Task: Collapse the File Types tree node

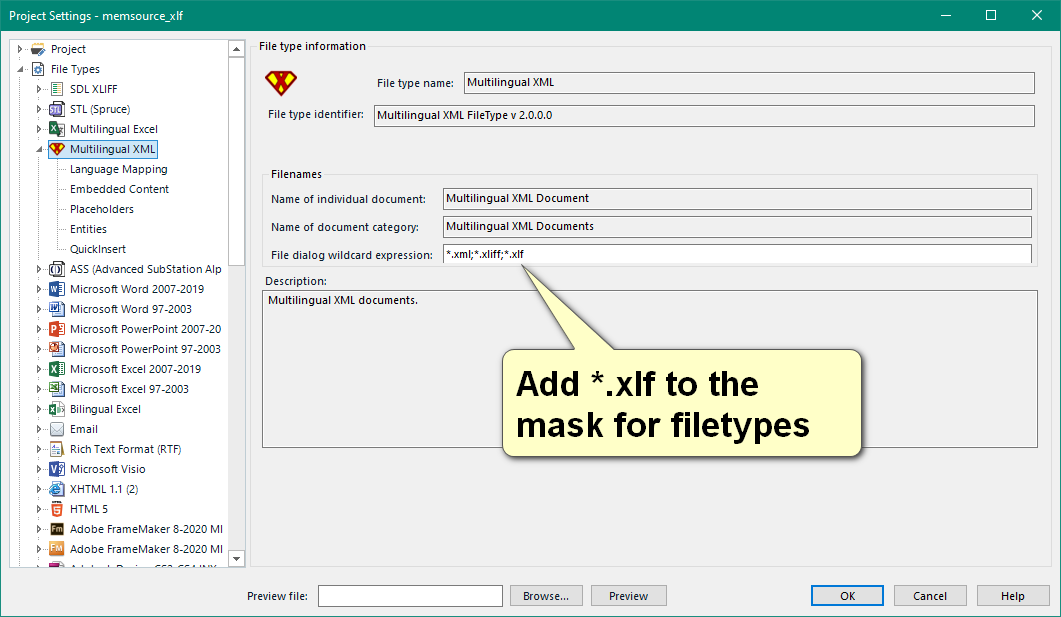Action: (x=20, y=69)
